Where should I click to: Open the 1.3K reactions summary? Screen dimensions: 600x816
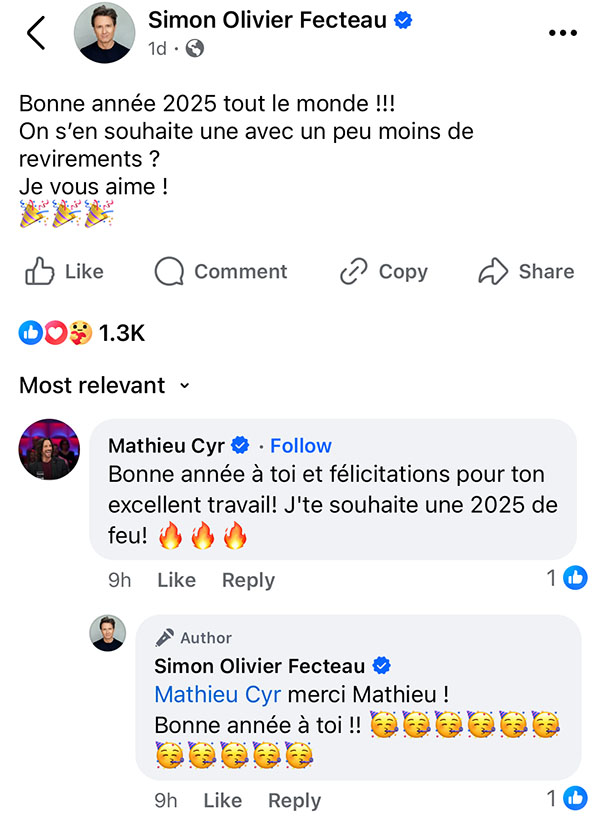click(82, 333)
